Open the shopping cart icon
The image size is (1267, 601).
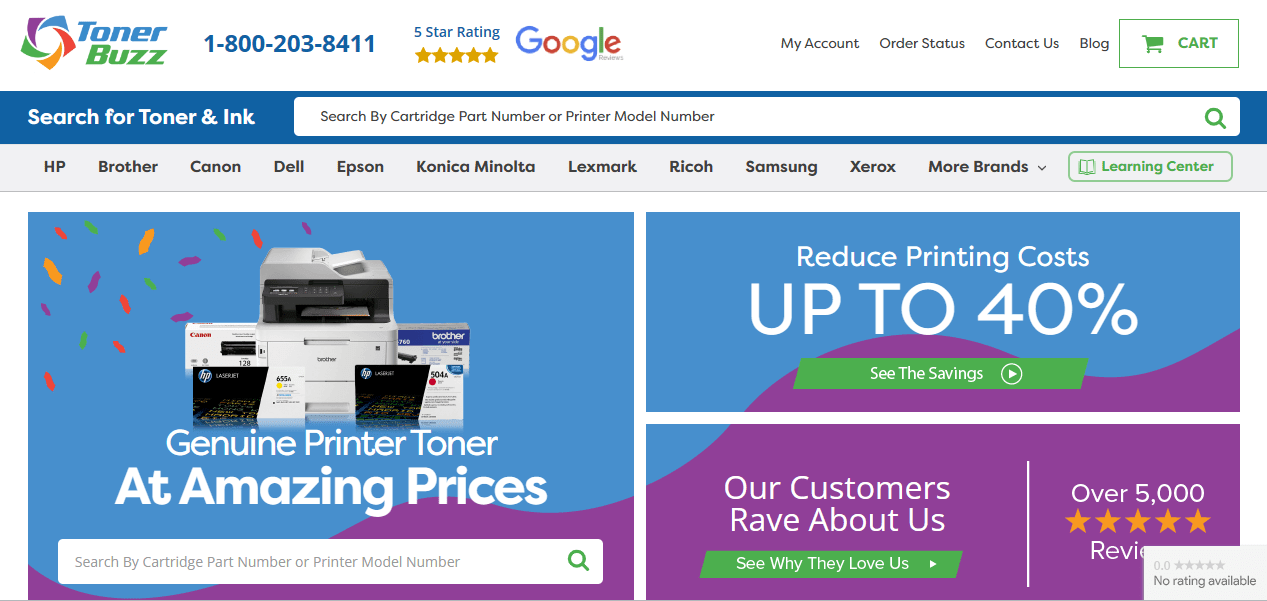point(1152,44)
